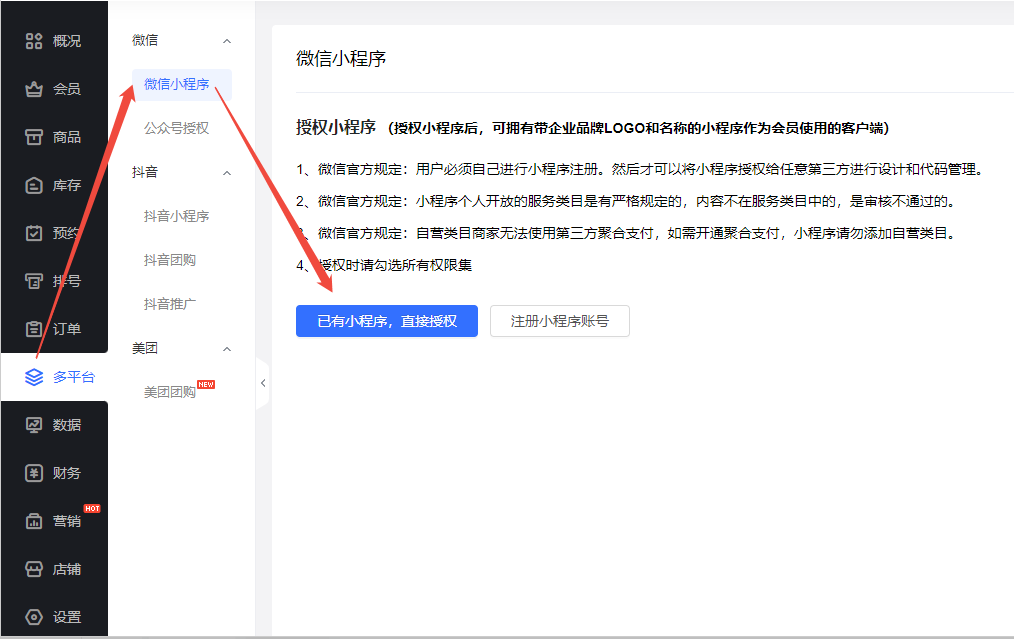Click the 商品 goods box icon
Image resolution: width=1014 pixels, height=639 pixels.
tap(34, 137)
